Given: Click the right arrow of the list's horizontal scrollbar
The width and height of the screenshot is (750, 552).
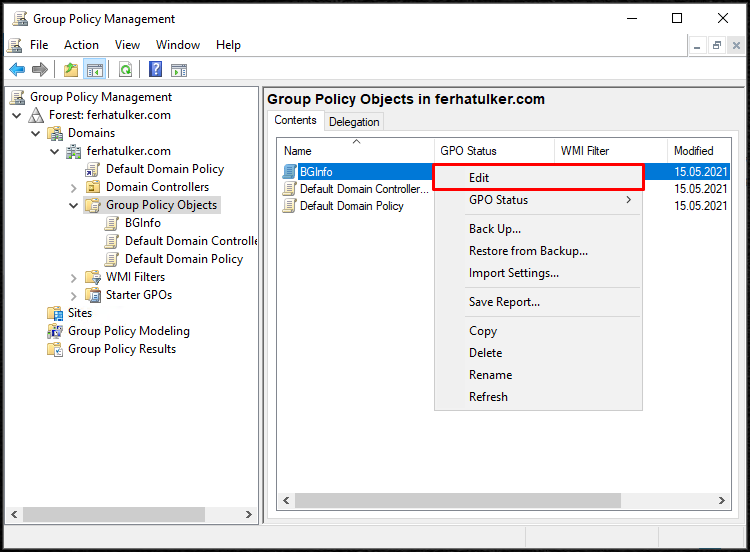Looking at the screenshot, I should 721,500.
